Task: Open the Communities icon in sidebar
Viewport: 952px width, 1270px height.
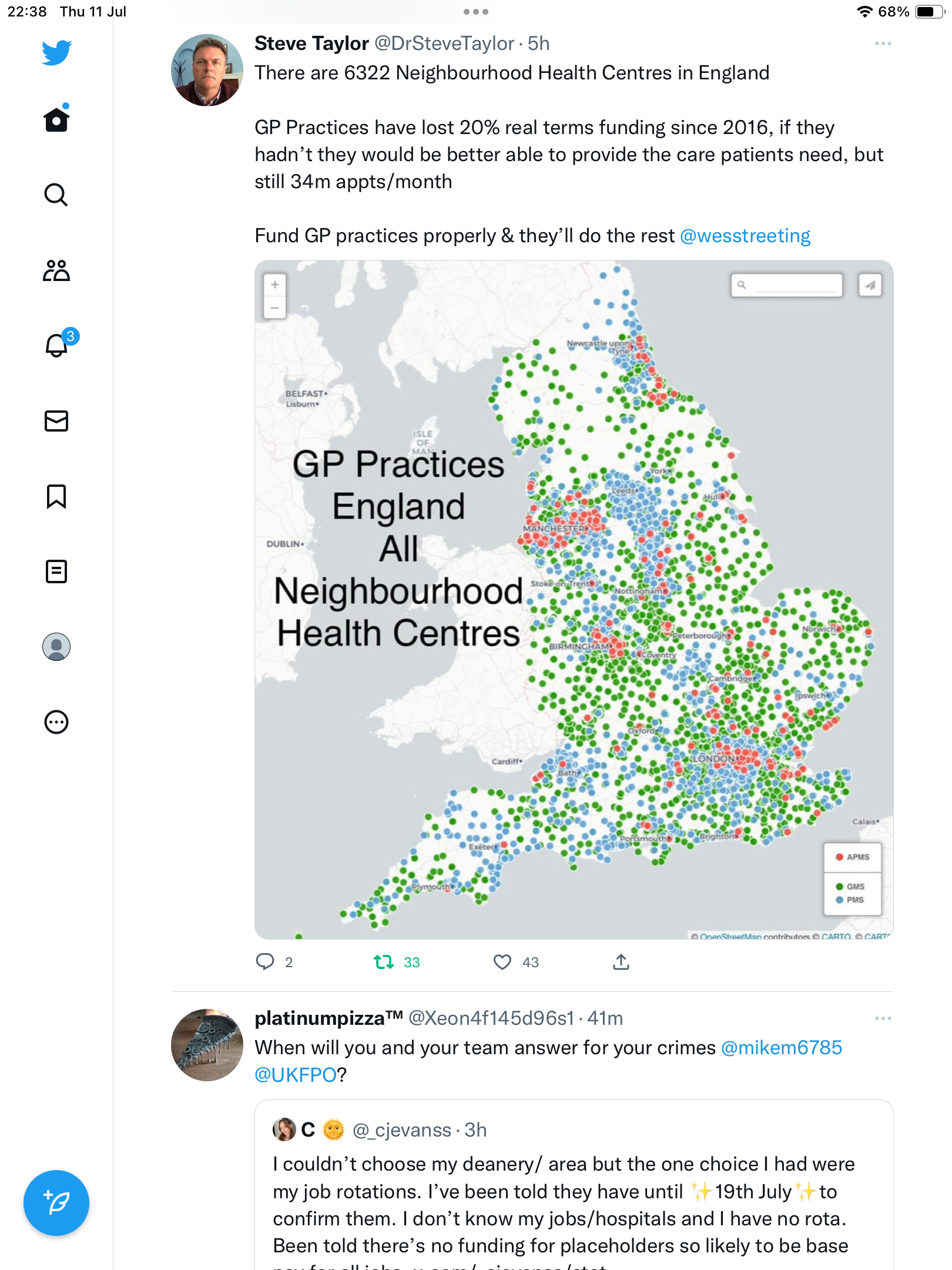Action: click(56, 270)
